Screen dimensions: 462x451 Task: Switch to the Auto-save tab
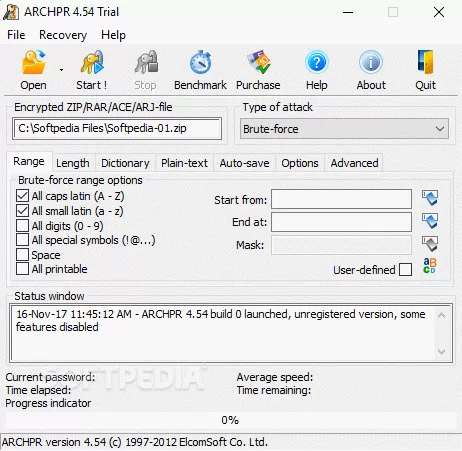pyautogui.click(x=244, y=163)
